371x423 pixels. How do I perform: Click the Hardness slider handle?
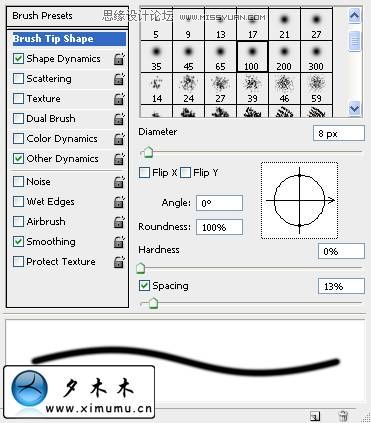click(141, 268)
